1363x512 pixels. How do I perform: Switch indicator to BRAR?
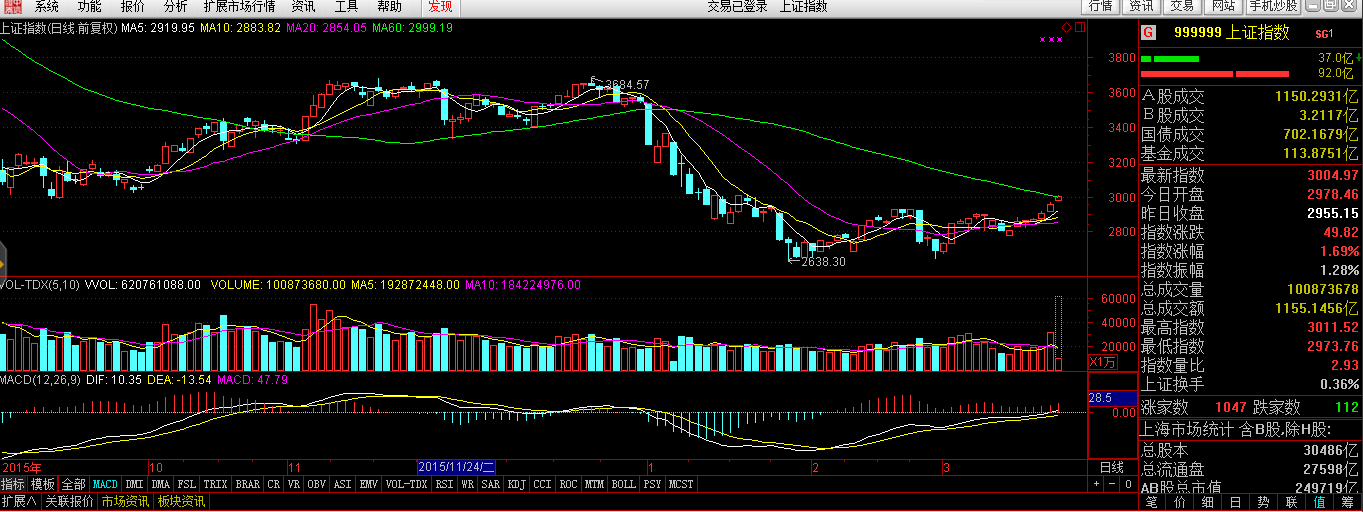(x=247, y=484)
